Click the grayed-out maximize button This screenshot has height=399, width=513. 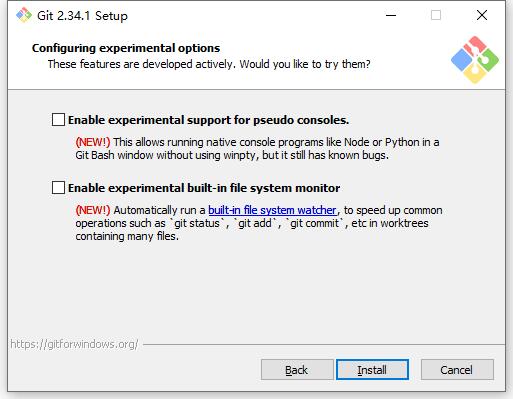coord(436,15)
